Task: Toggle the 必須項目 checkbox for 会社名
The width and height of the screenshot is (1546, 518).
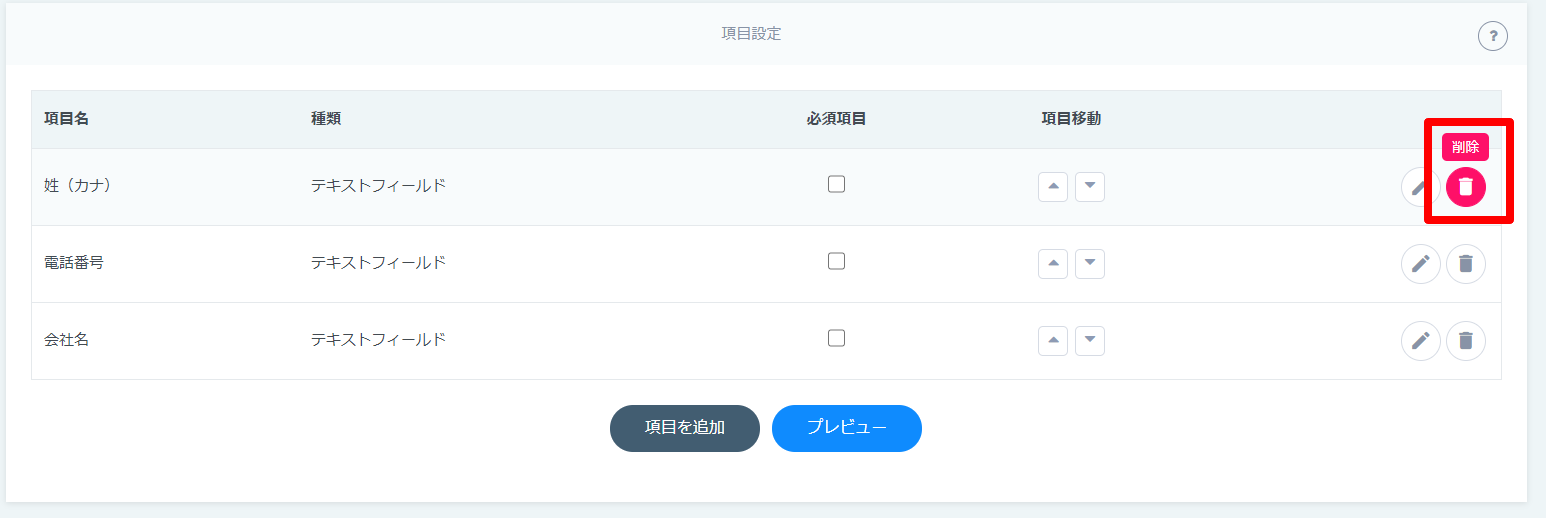Action: point(837,338)
